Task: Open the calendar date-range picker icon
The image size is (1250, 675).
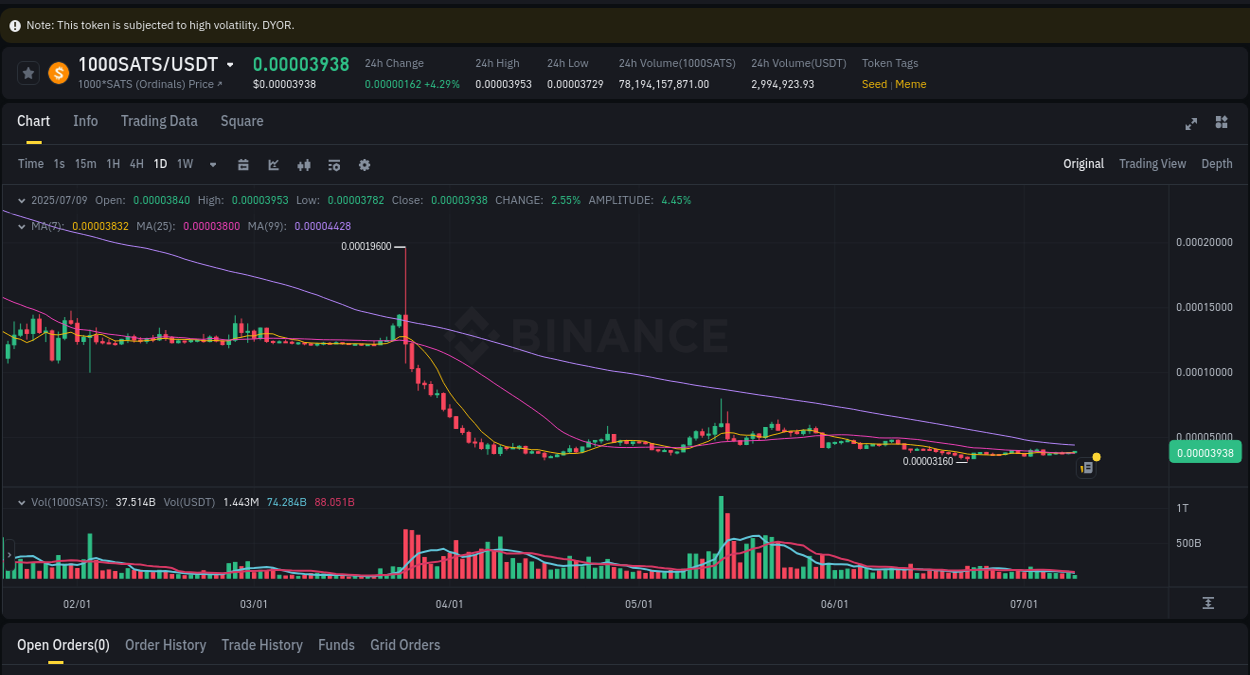Action: (243, 164)
